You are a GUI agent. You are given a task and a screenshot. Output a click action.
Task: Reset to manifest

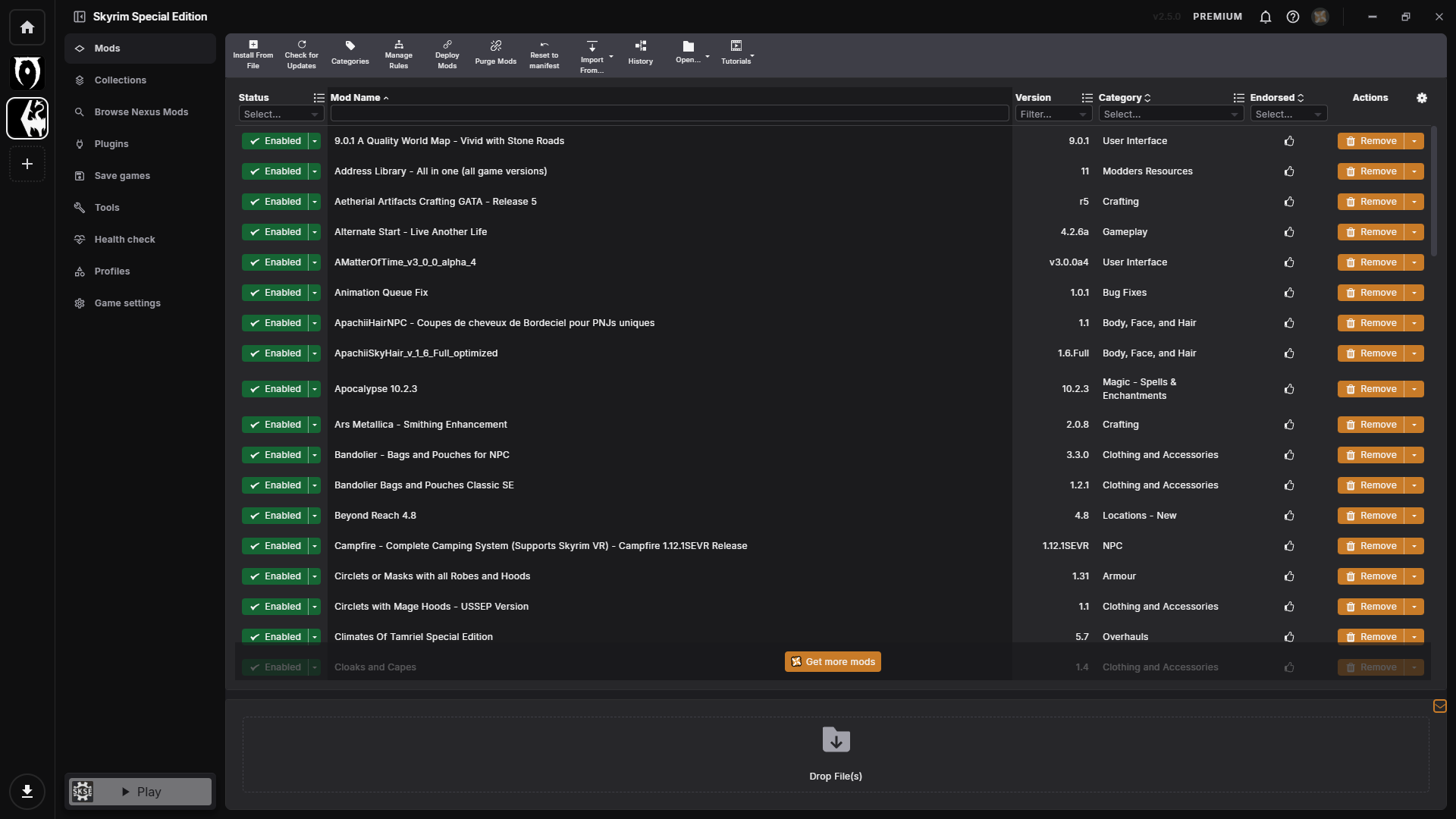click(x=544, y=55)
